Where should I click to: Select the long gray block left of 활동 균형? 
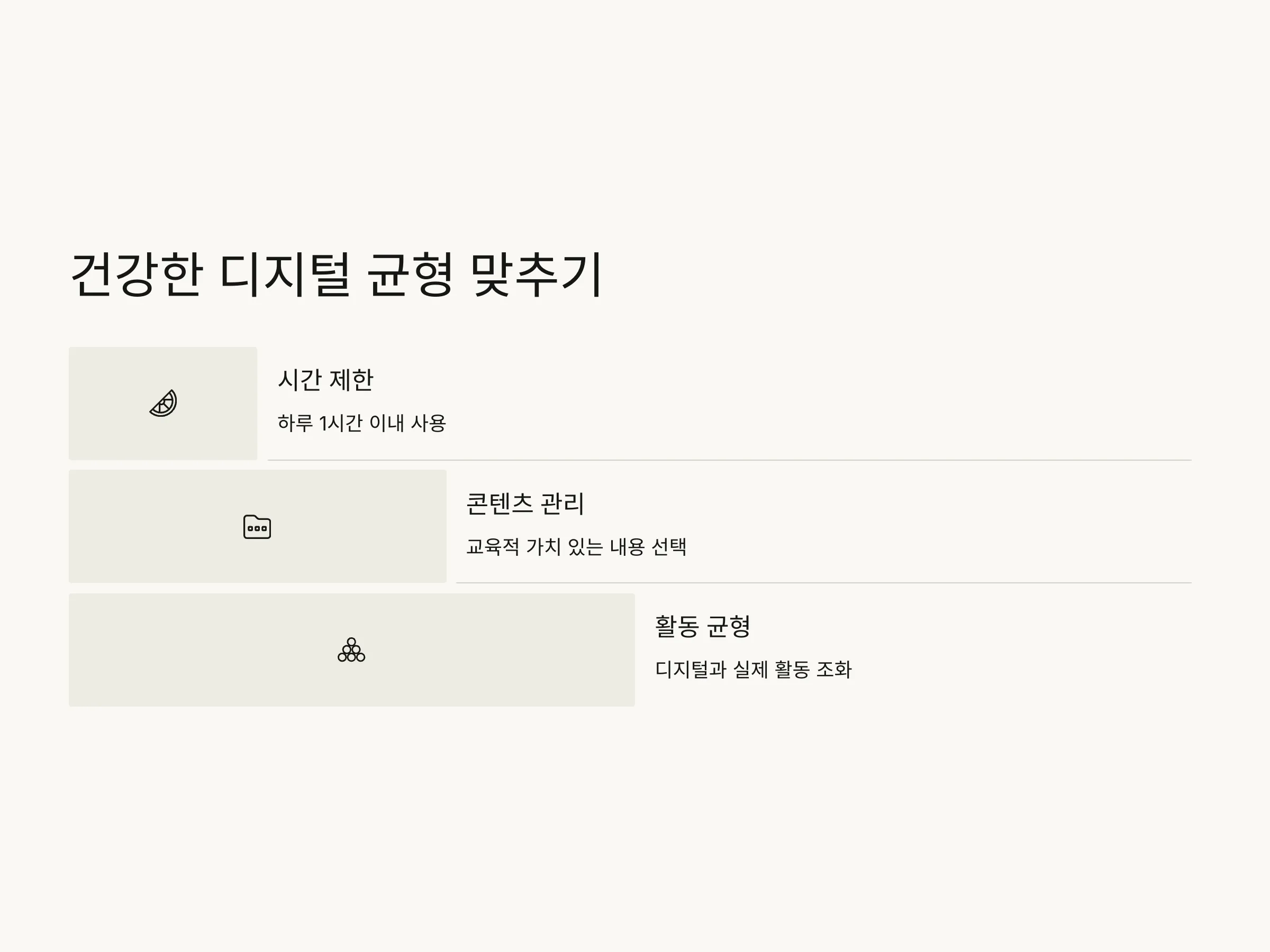coord(352,649)
